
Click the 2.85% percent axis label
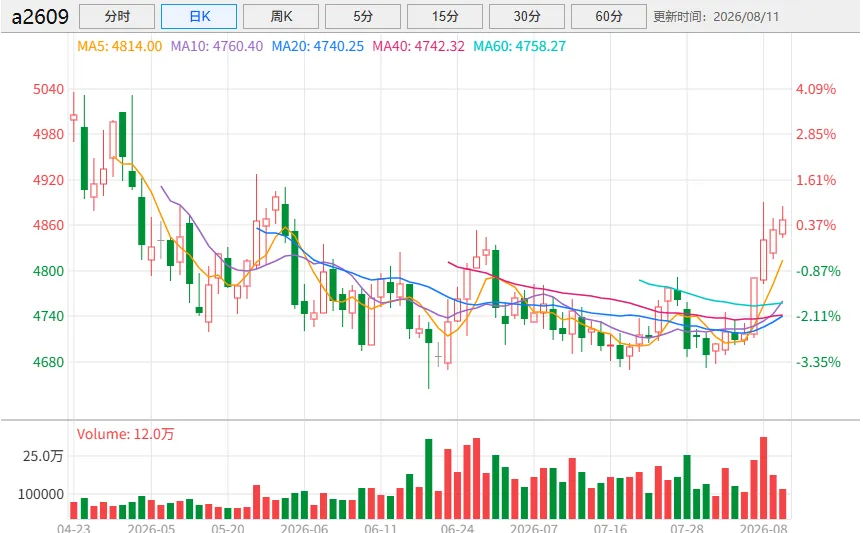[x=816, y=134]
